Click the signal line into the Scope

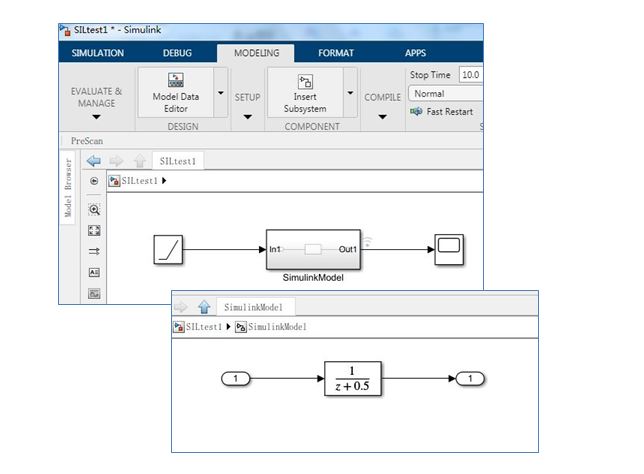click(398, 249)
